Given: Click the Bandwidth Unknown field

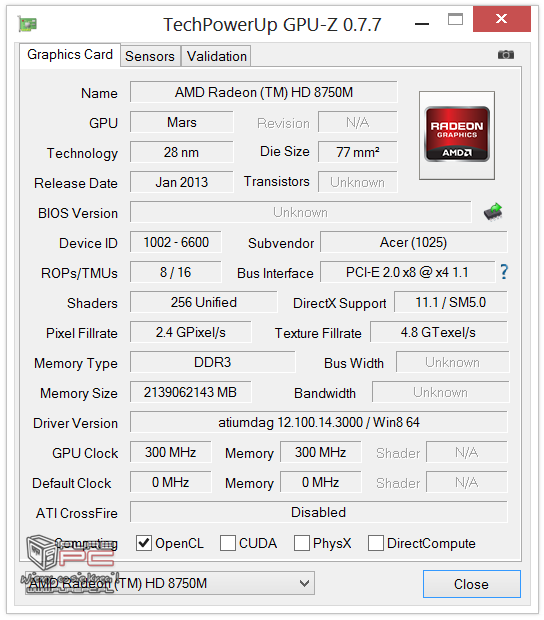Looking at the screenshot, I should pyautogui.click(x=440, y=393).
